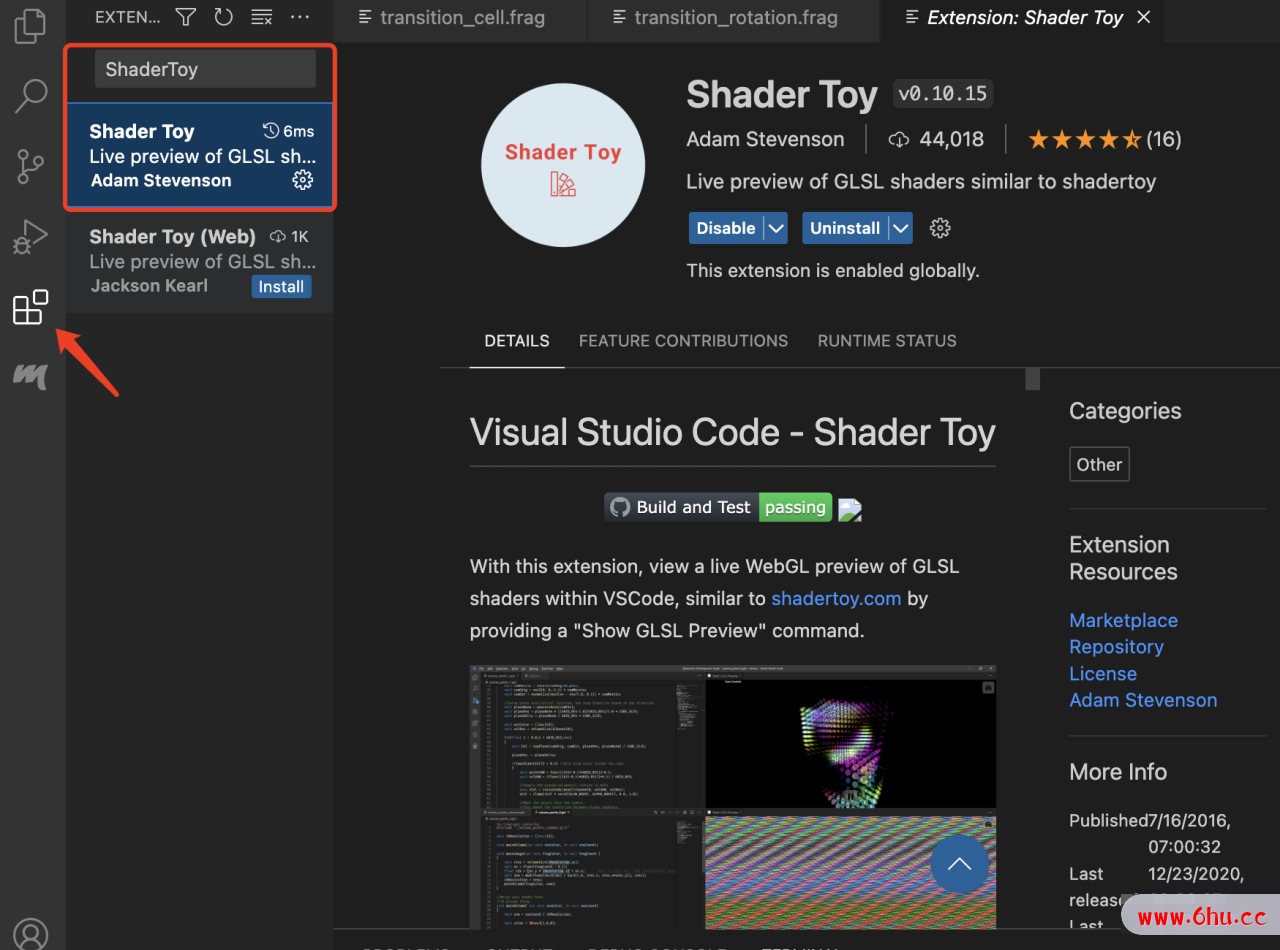The image size is (1280, 950).
Task: Expand the Uninstall dropdown arrow
Action: click(900, 228)
